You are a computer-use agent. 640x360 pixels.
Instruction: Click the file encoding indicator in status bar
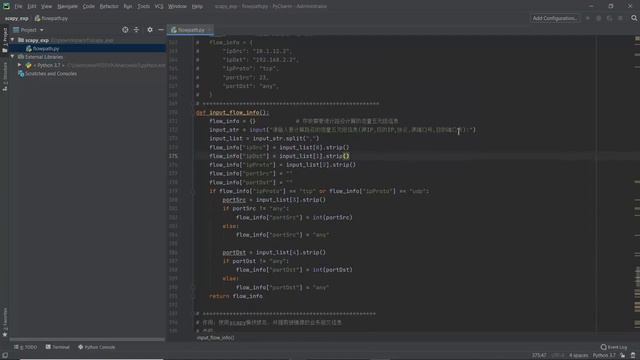(558, 356)
